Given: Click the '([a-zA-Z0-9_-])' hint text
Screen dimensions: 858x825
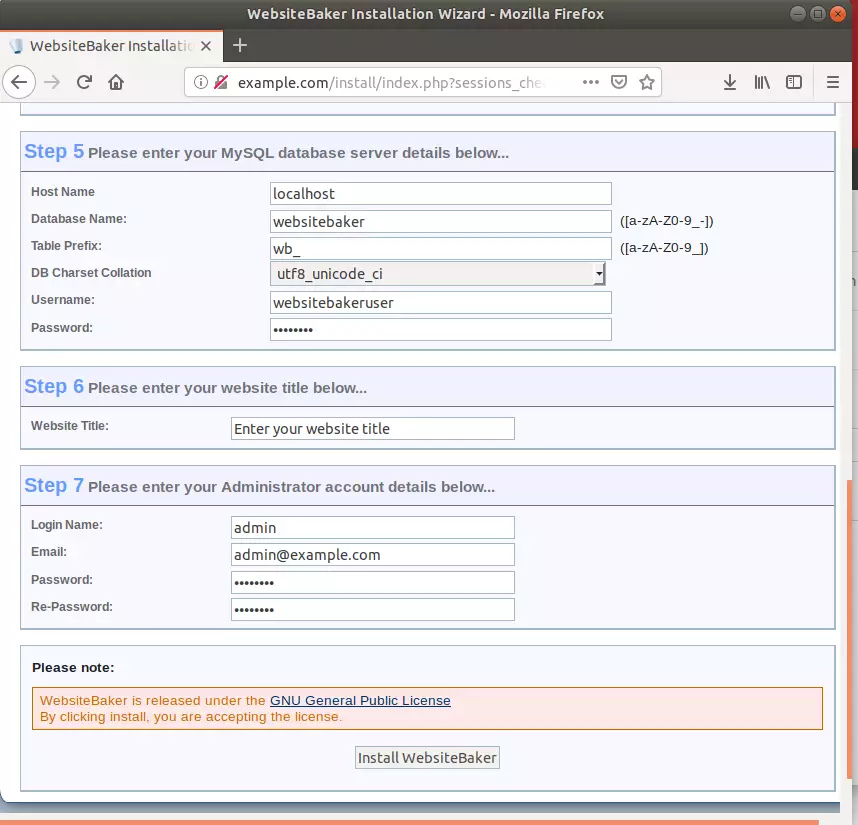Looking at the screenshot, I should tap(666, 221).
